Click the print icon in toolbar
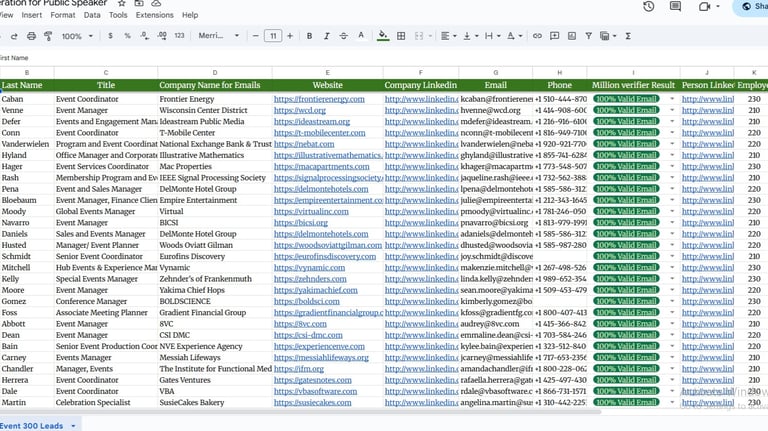768x431 pixels. click(x=31, y=36)
